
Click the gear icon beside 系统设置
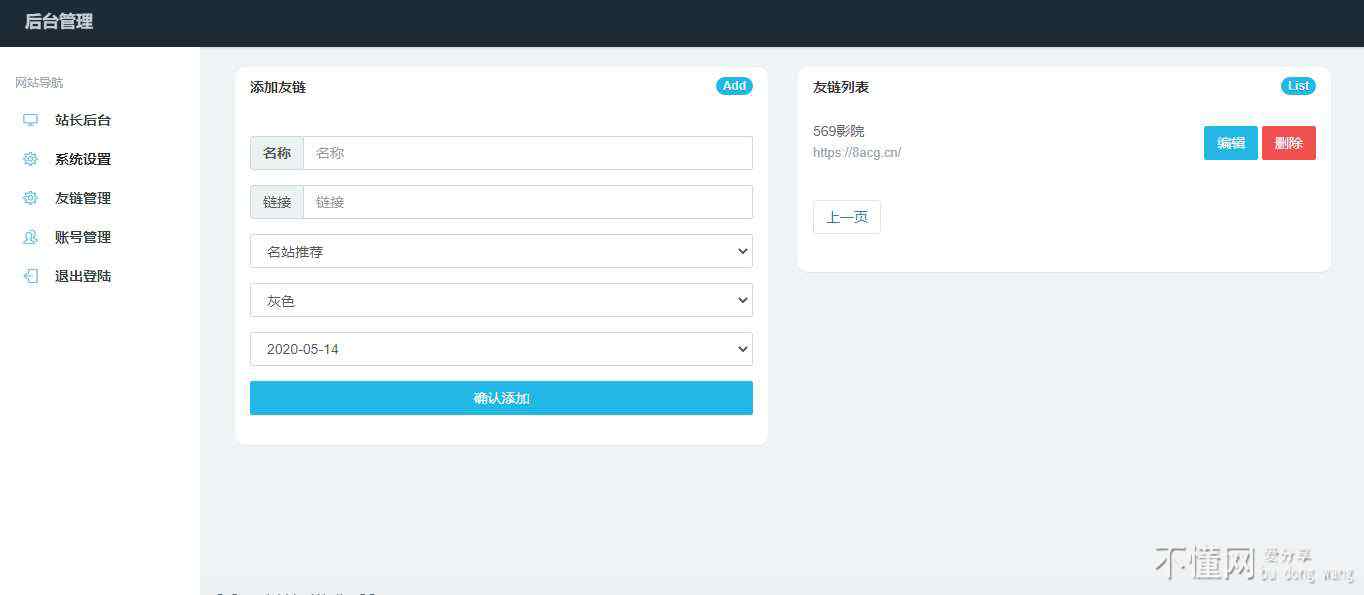[30, 159]
